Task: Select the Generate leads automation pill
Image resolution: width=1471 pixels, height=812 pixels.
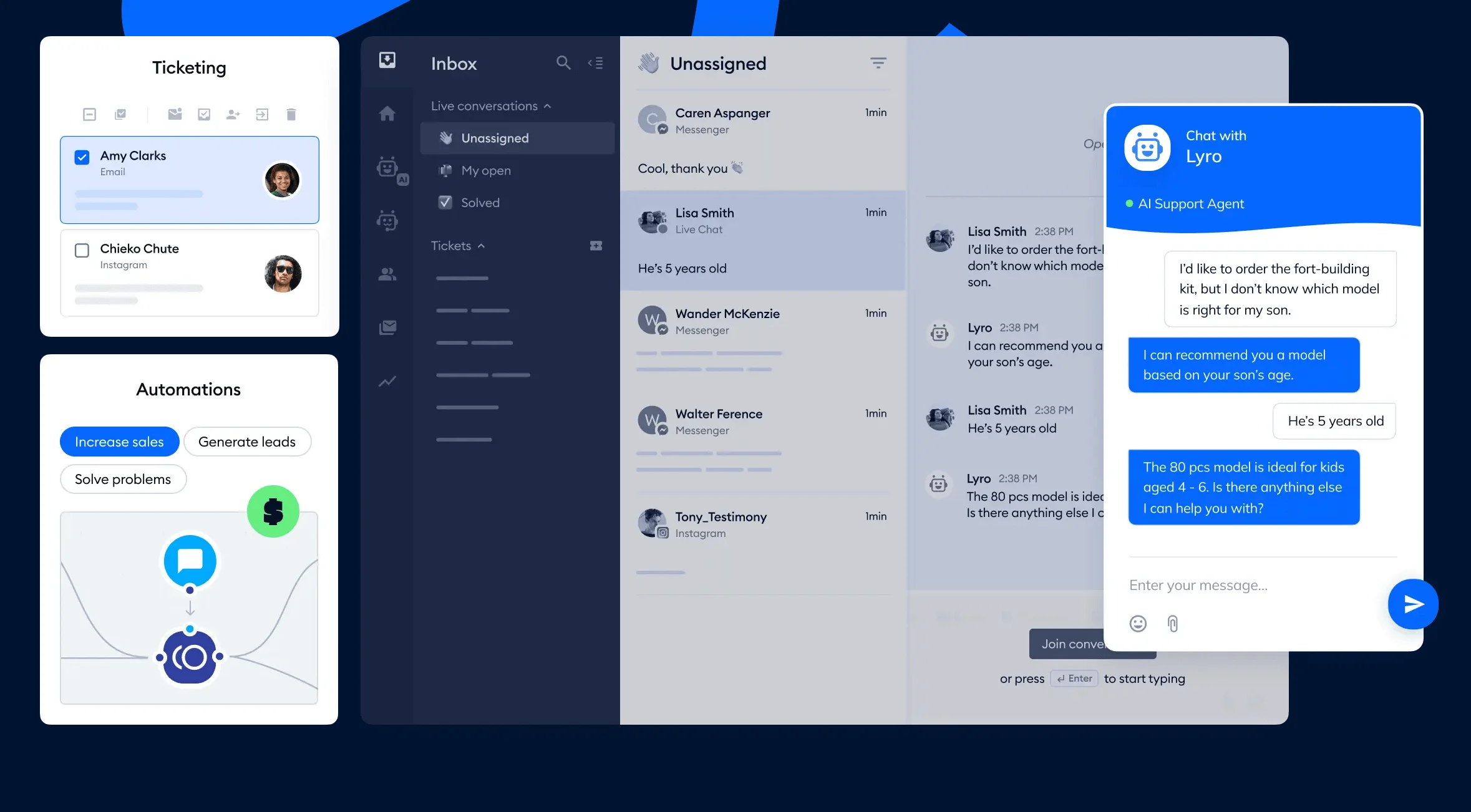Action: pyautogui.click(x=247, y=442)
